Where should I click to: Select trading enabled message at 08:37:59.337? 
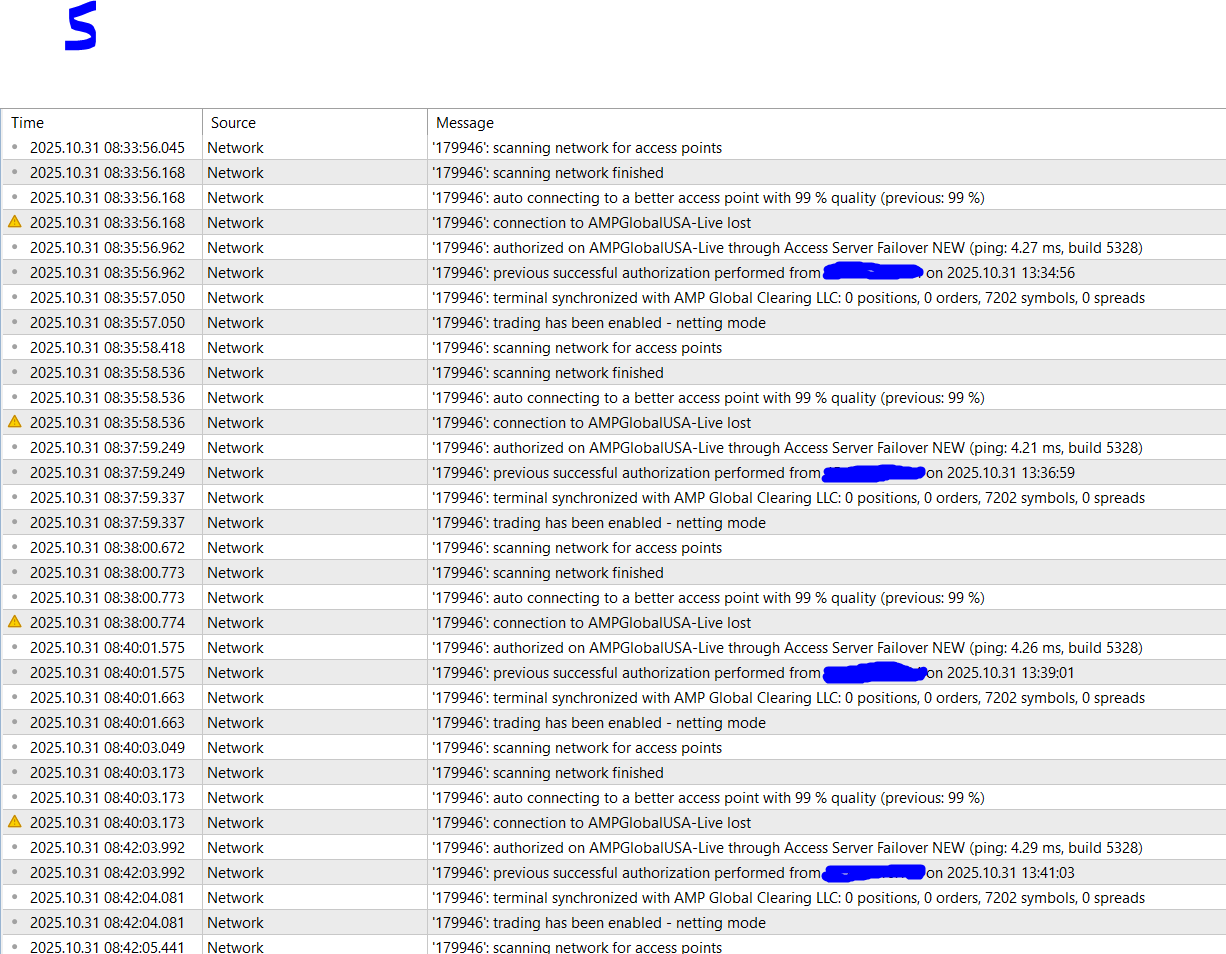598,523
